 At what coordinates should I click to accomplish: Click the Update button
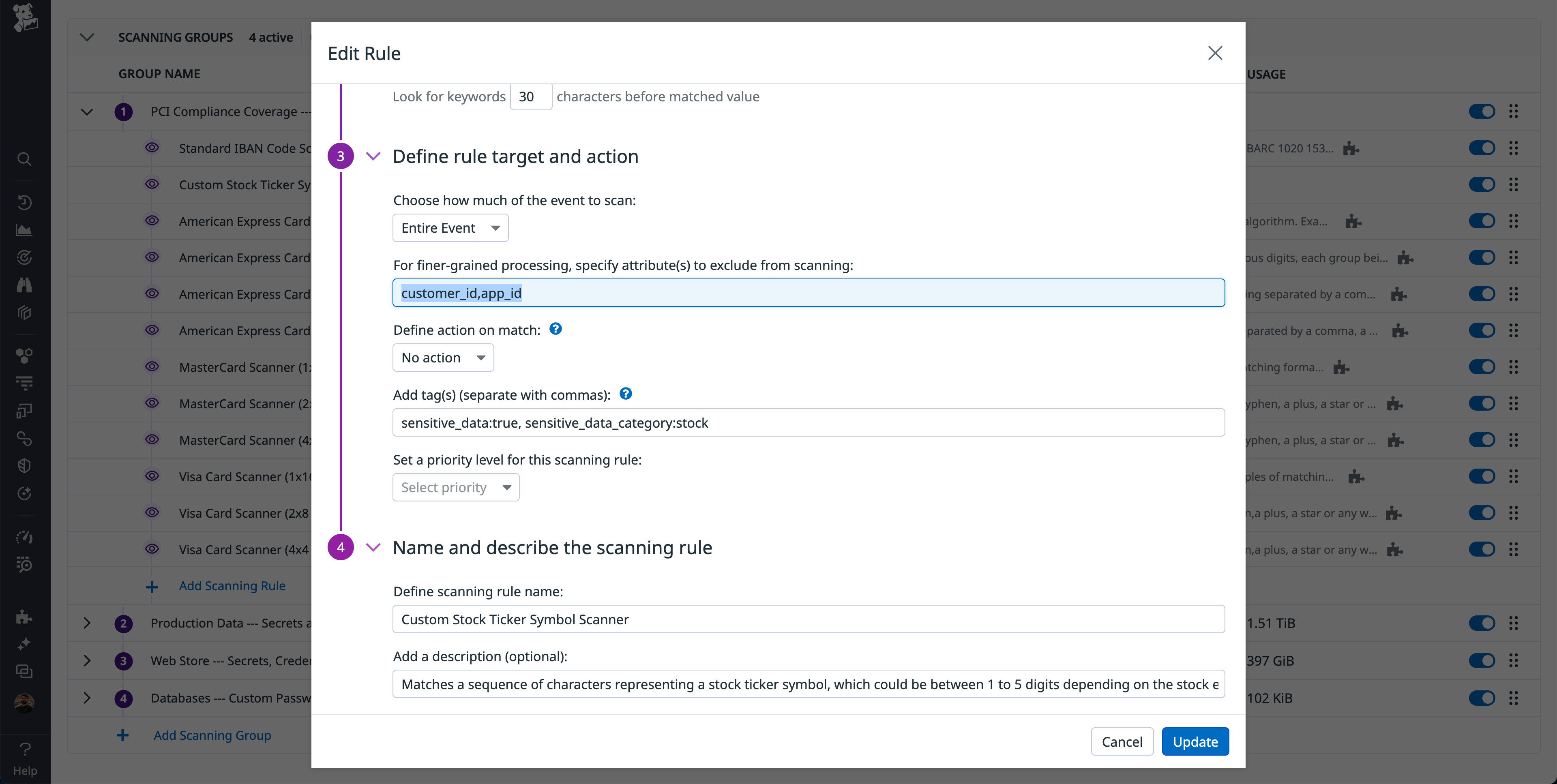click(1195, 741)
